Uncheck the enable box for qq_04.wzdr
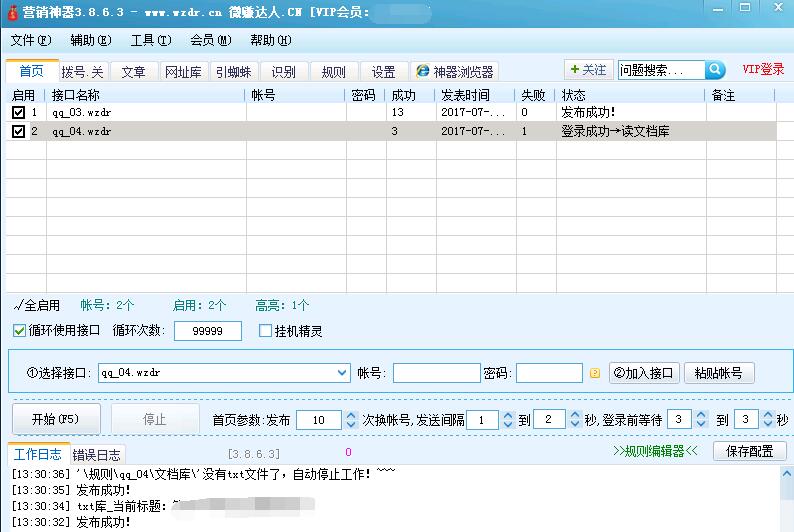This screenshot has height=532, width=794. [18, 131]
